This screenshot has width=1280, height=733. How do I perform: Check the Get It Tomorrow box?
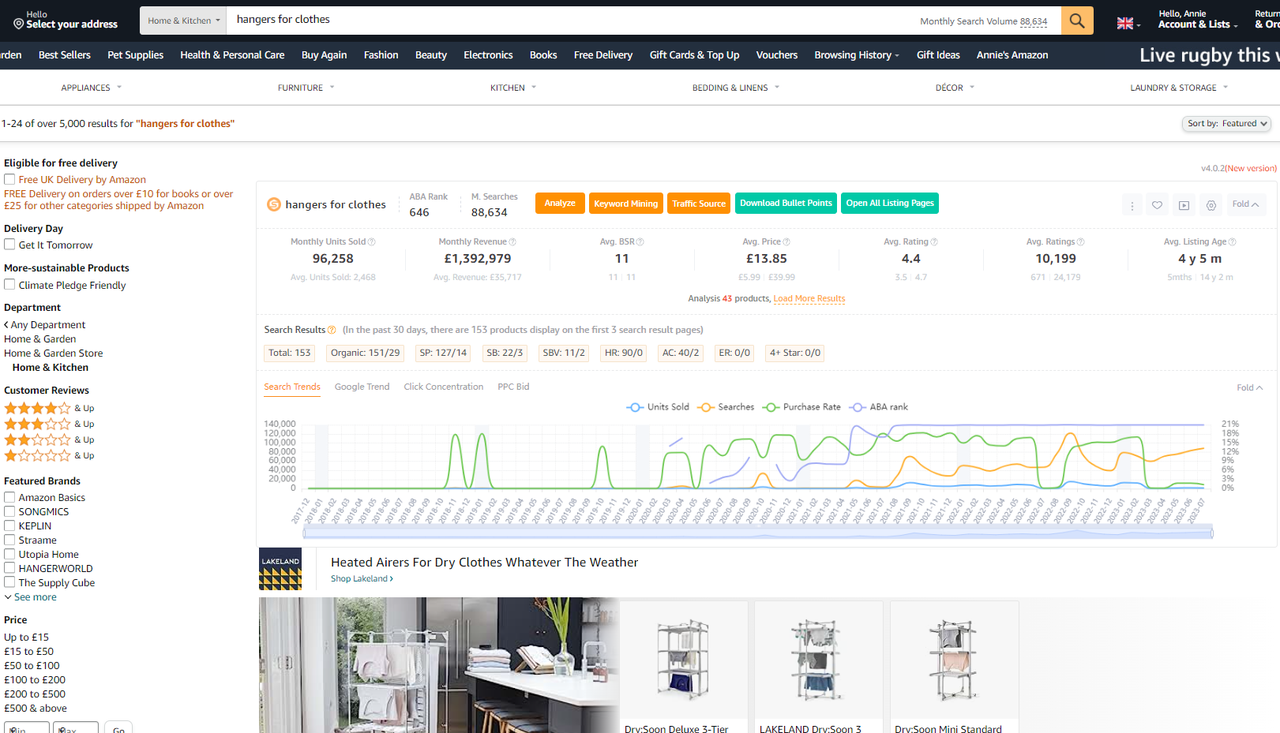pos(9,245)
